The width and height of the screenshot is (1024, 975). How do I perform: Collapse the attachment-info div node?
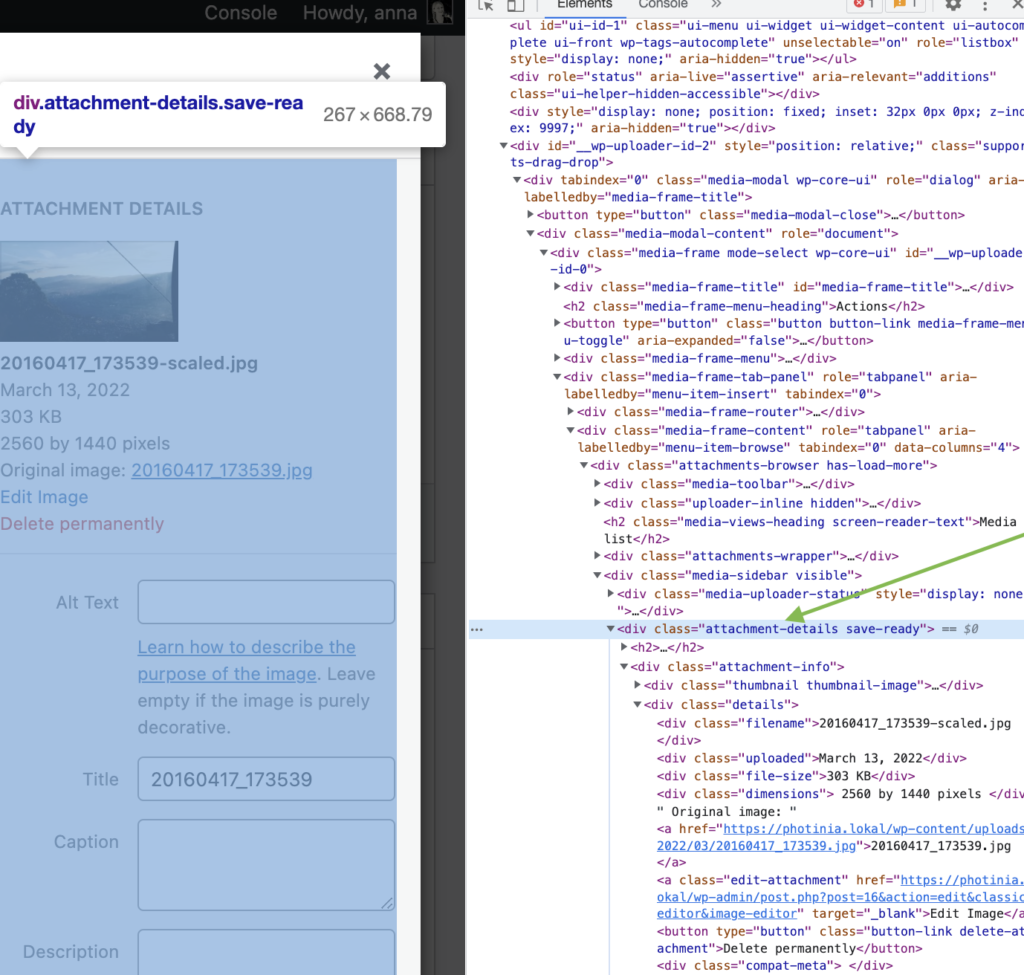coord(625,667)
